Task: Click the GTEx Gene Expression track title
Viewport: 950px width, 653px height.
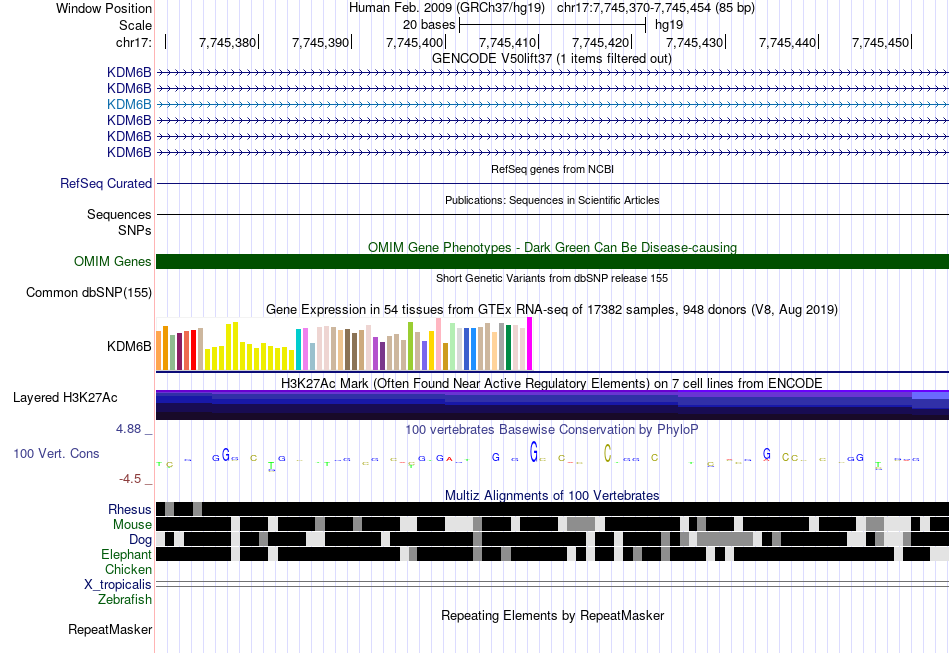Action: tap(551, 310)
